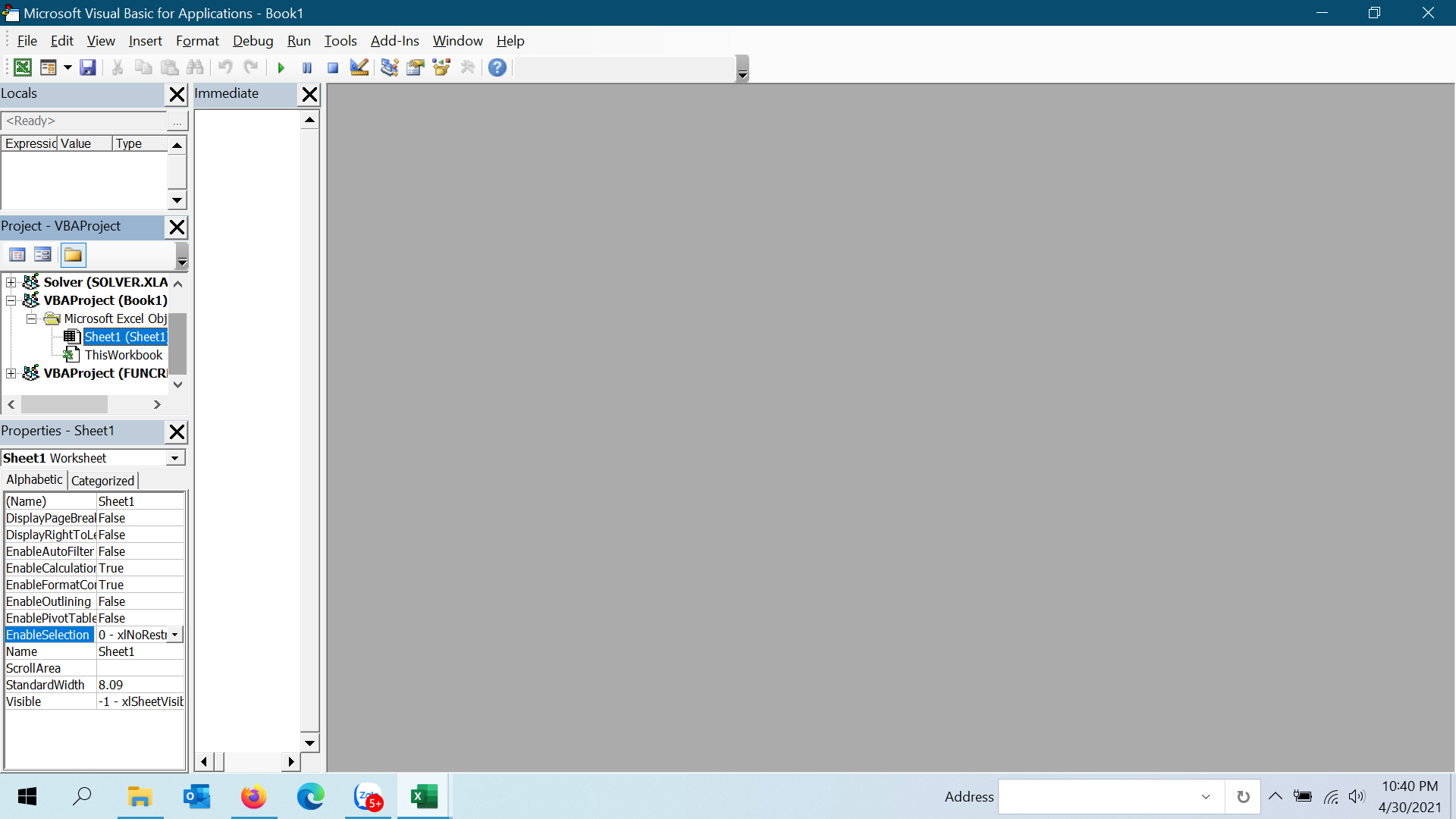This screenshot has width=1456, height=819.
Task: Open the Add-Ins menu
Action: click(x=394, y=41)
